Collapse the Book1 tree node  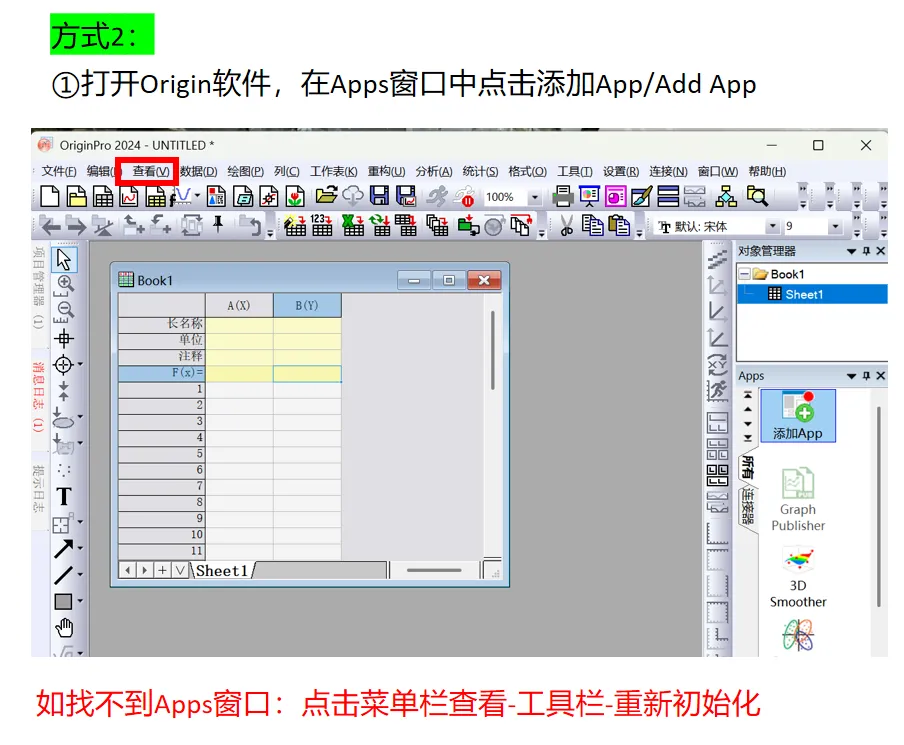[744, 274]
